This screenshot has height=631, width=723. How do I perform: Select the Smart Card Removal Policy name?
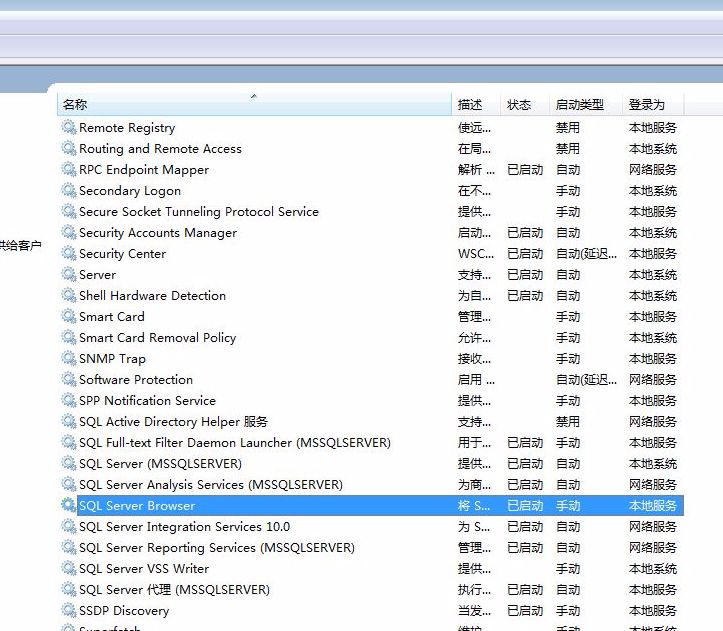point(157,338)
